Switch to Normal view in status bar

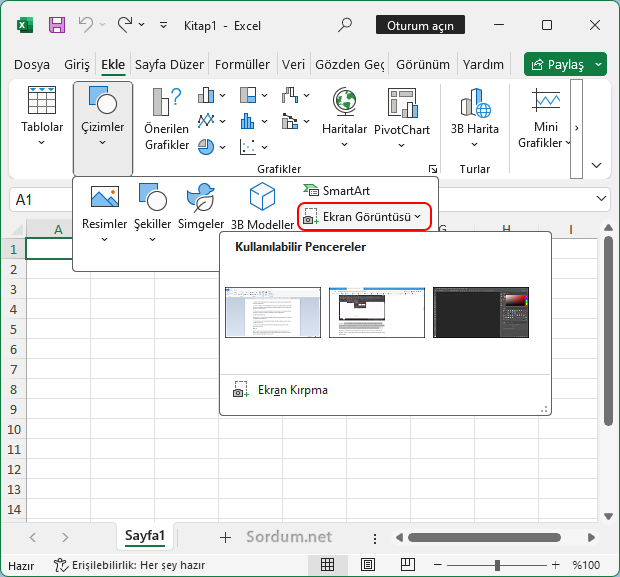pos(327,565)
